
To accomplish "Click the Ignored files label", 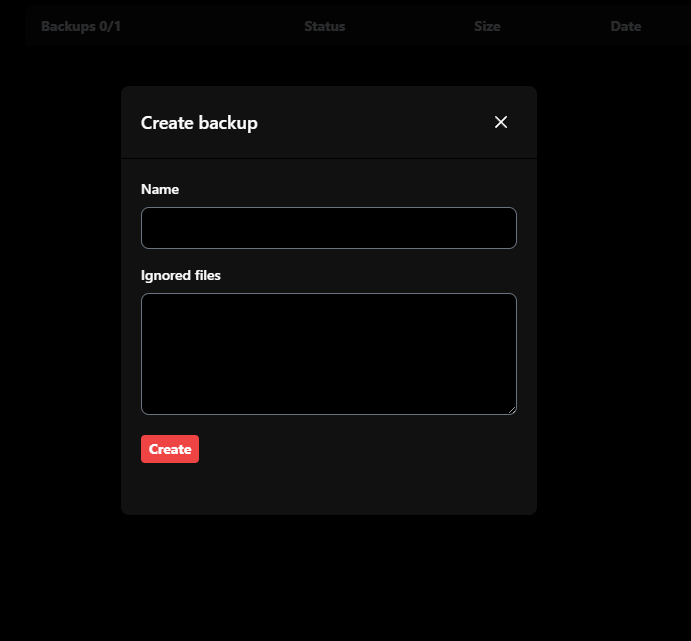I will 181,275.
